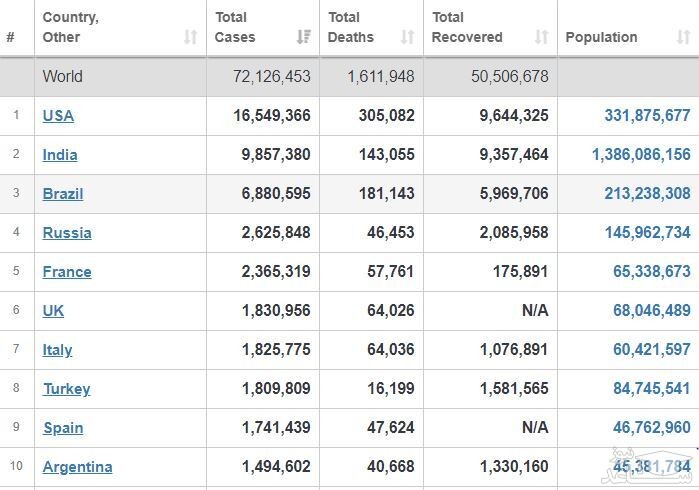Open the Italy country link

tap(57, 349)
